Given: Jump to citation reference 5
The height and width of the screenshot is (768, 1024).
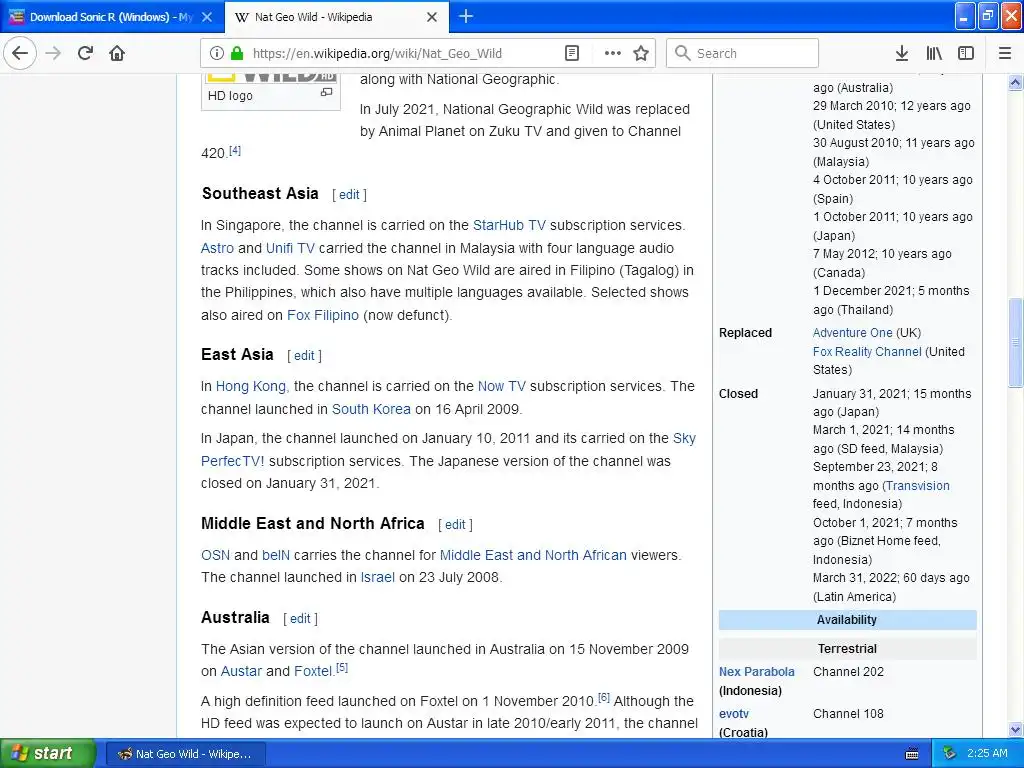Looking at the screenshot, I should coord(342,668).
